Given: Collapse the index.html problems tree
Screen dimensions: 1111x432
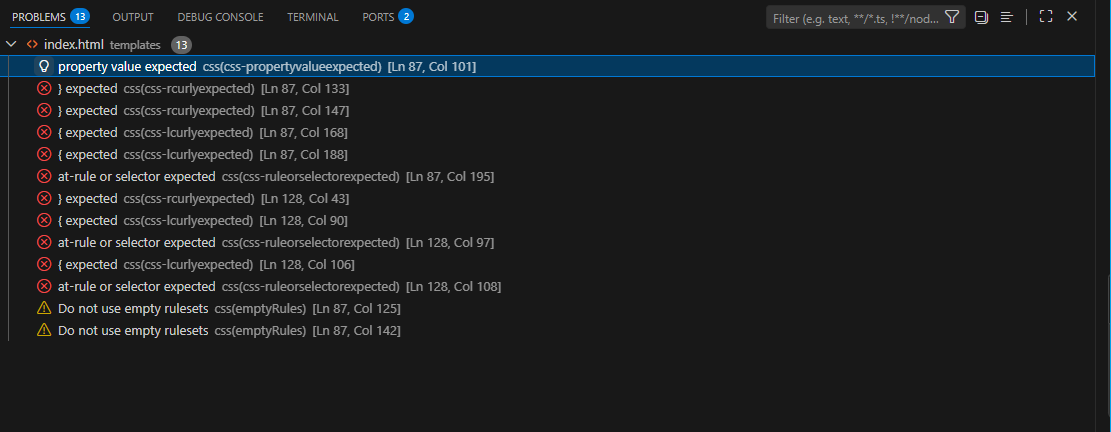Looking at the screenshot, I should click(x=11, y=45).
